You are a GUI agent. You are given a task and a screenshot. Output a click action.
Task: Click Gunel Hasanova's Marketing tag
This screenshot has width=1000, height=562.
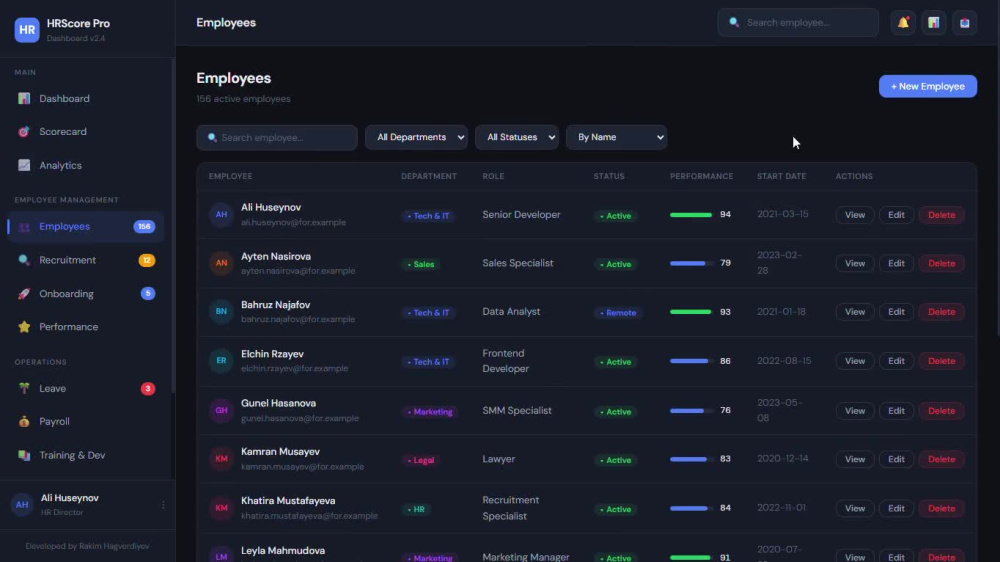(430, 411)
